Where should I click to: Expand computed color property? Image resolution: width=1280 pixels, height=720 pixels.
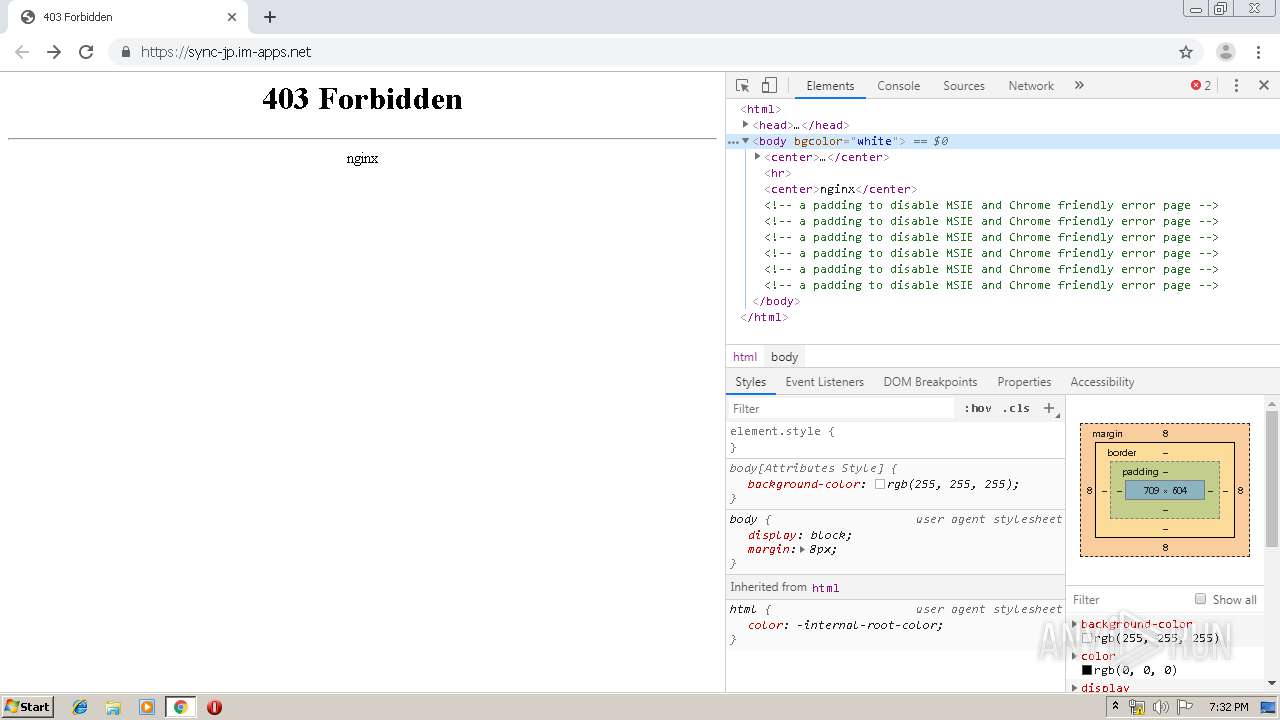pos(1075,656)
